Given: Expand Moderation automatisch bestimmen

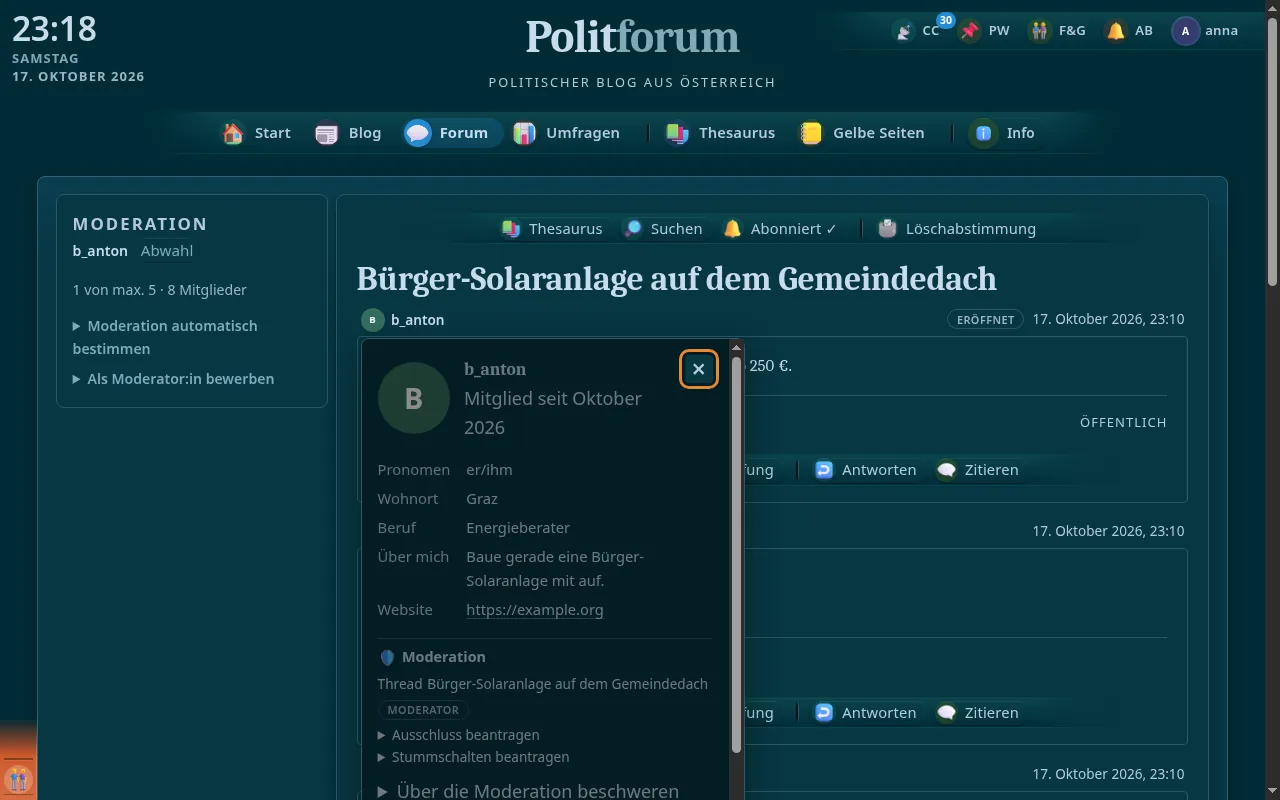Looking at the screenshot, I should point(165,337).
